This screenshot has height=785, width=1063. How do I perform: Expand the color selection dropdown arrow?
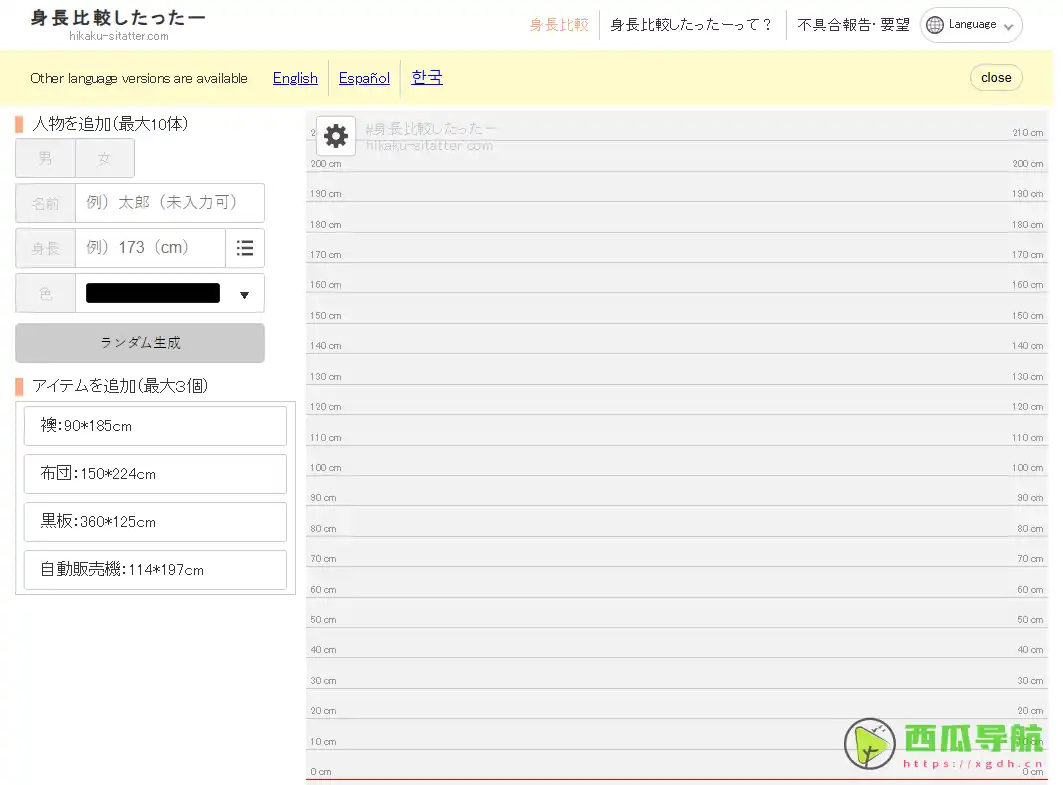click(242, 293)
